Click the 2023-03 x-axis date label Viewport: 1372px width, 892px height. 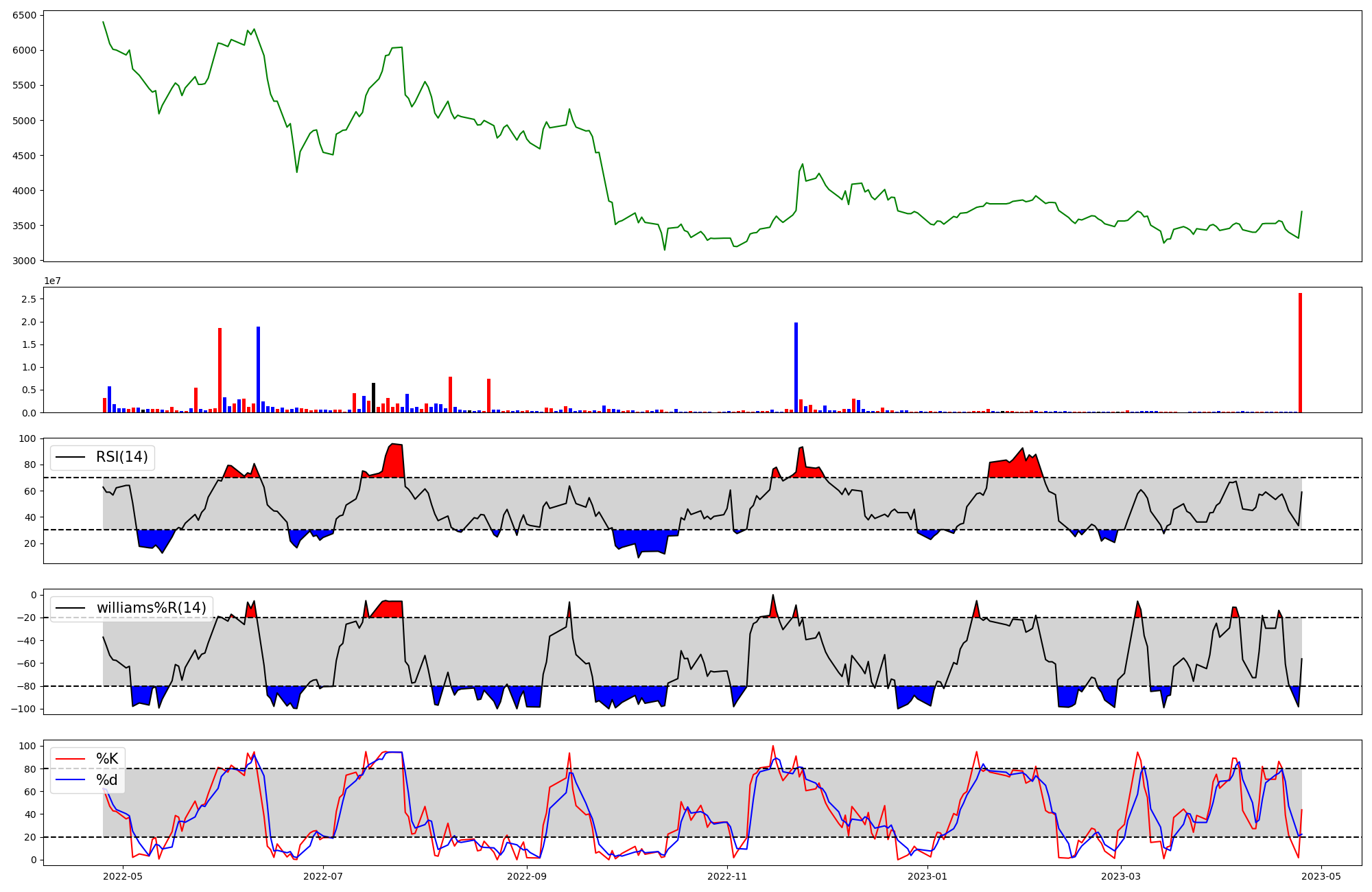[x=1121, y=876]
